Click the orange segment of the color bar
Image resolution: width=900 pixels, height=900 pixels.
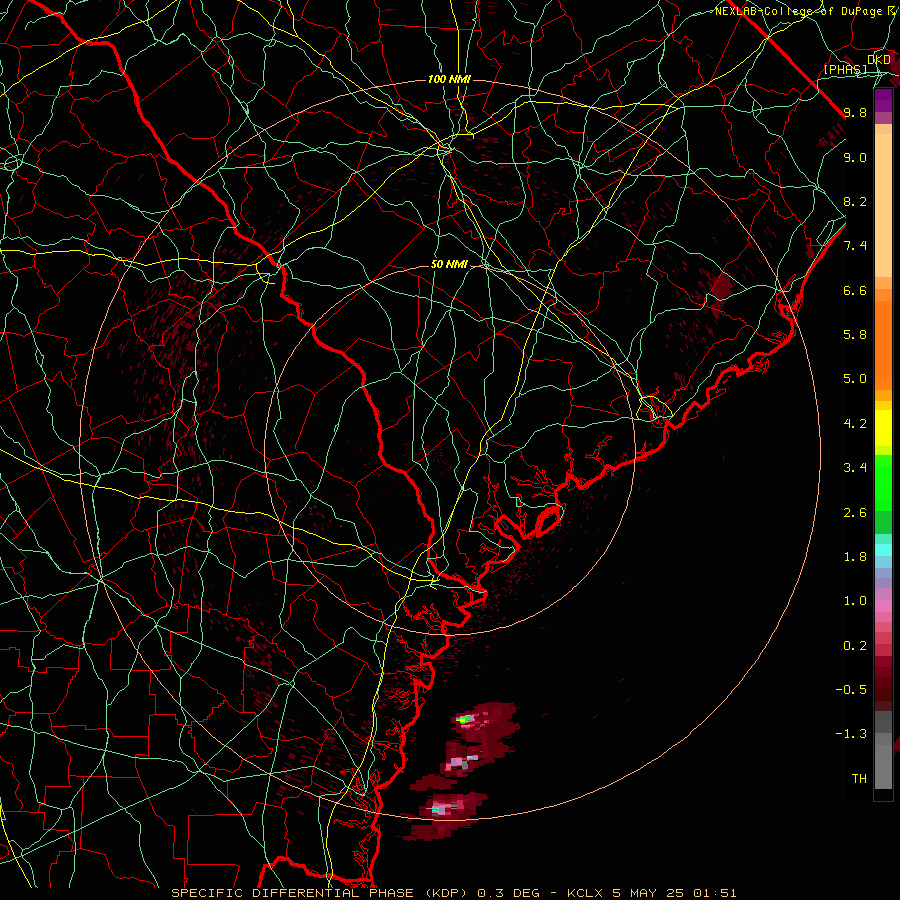[x=883, y=344]
